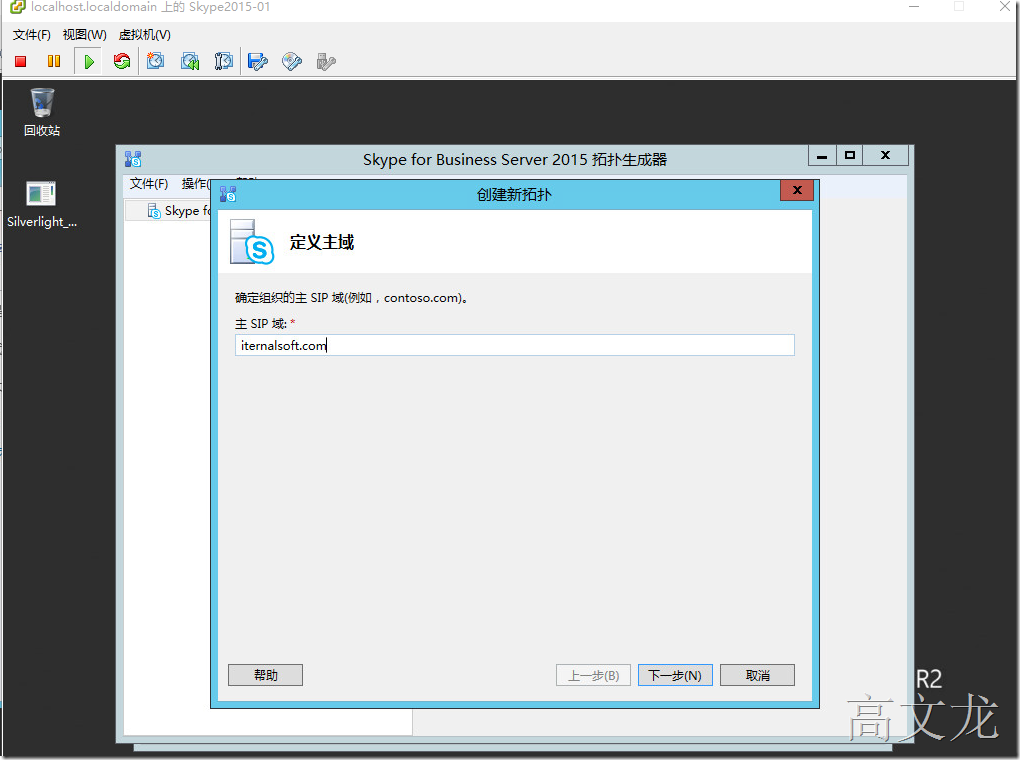Click the floppy disk connect icon

point(258,62)
